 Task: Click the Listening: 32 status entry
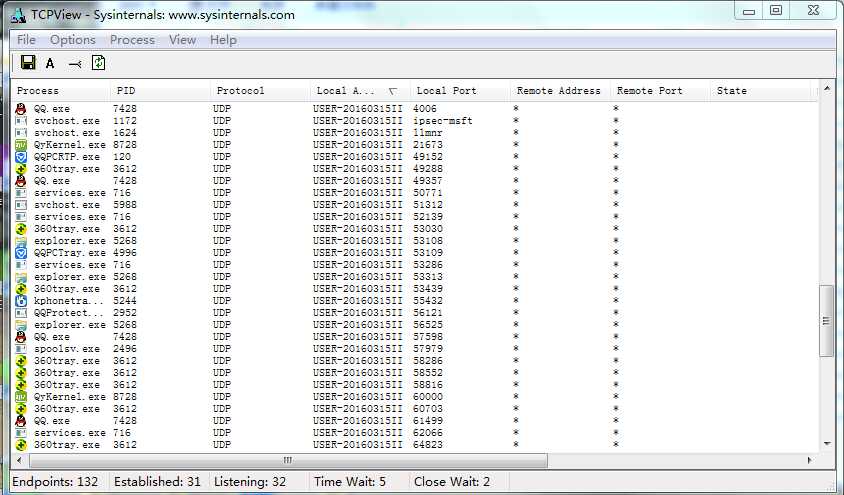[x=250, y=482]
